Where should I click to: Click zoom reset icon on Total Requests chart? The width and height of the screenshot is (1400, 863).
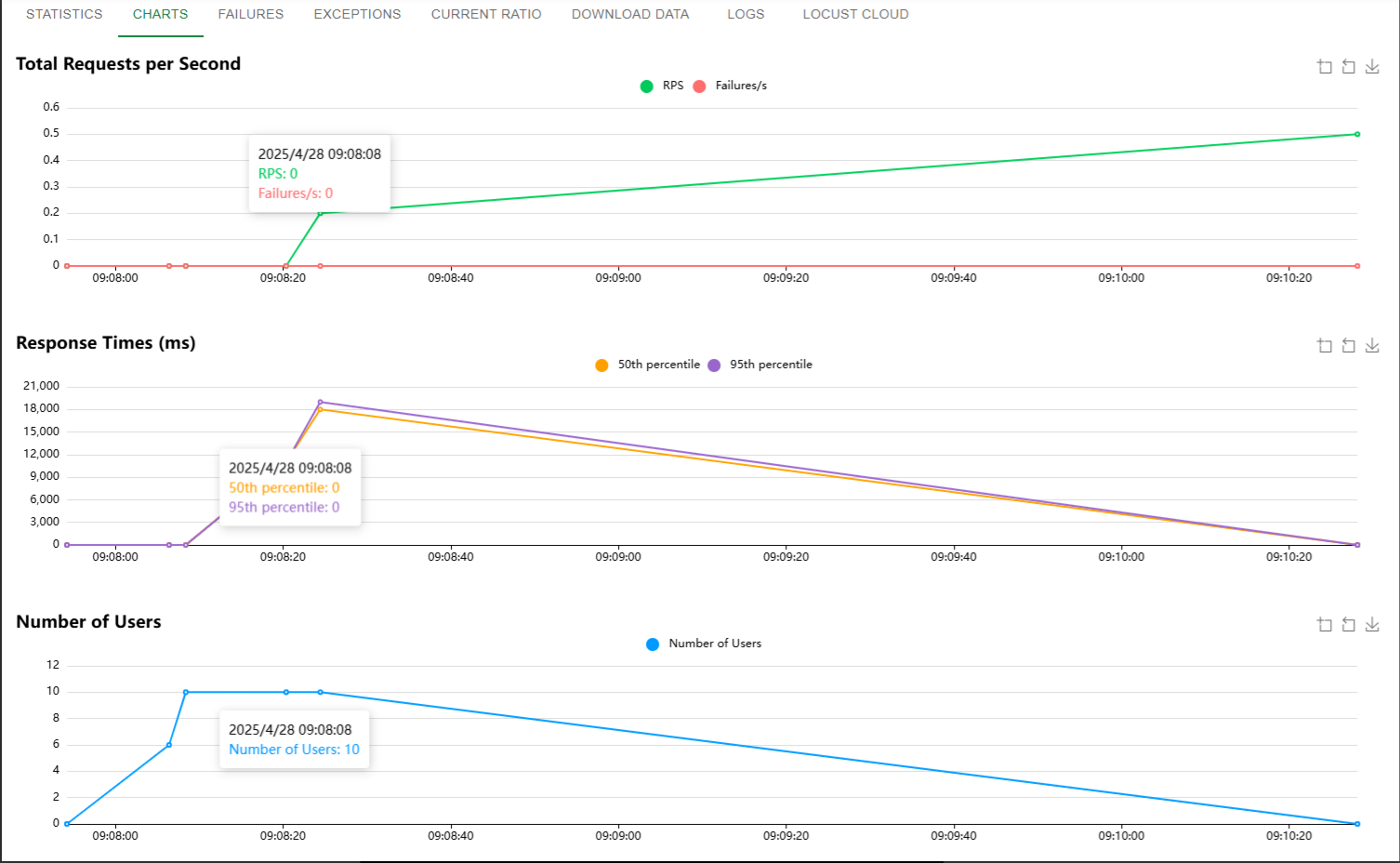[1348, 66]
